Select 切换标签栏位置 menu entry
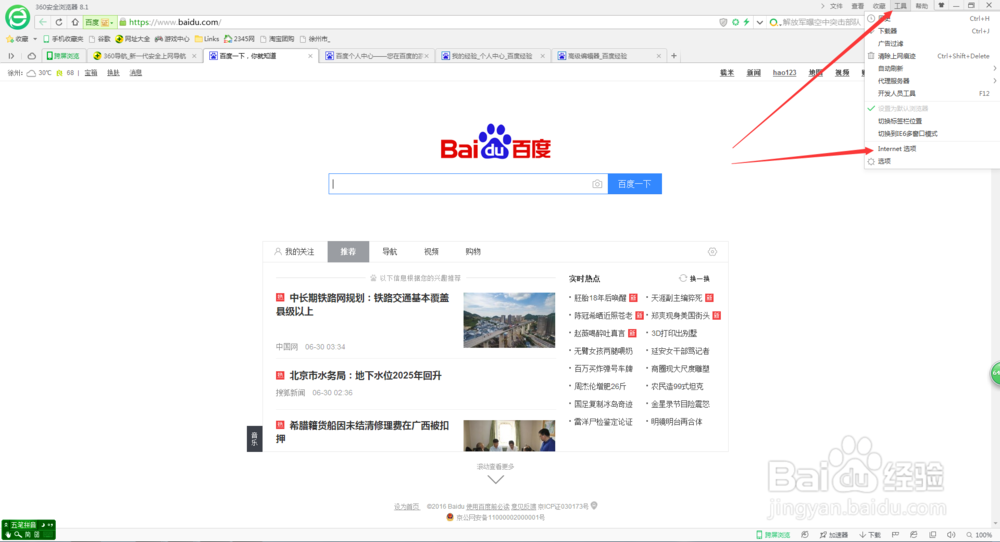Viewport: 1000px width, 542px height. point(932,121)
